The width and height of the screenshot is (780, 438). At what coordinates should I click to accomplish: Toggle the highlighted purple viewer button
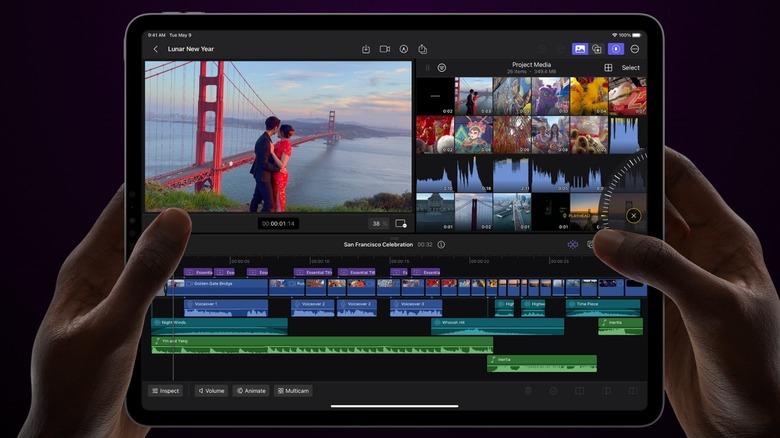[x=615, y=49]
